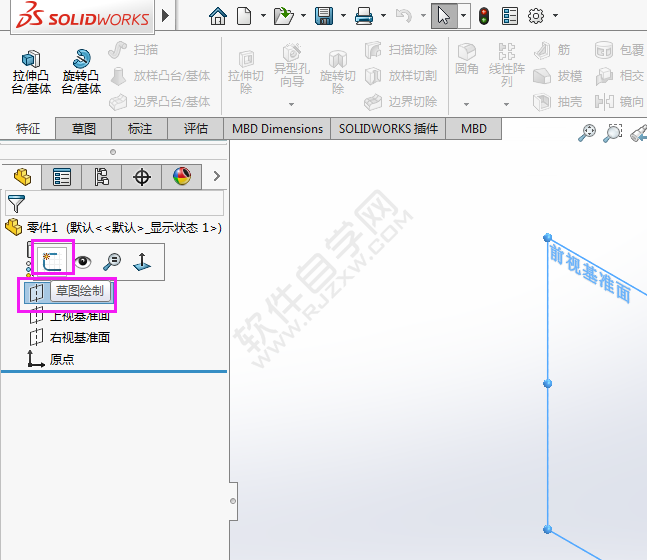Click the Zoom to Selection magnifier icon
Image resolution: width=647 pixels, height=560 pixels.
[111, 262]
